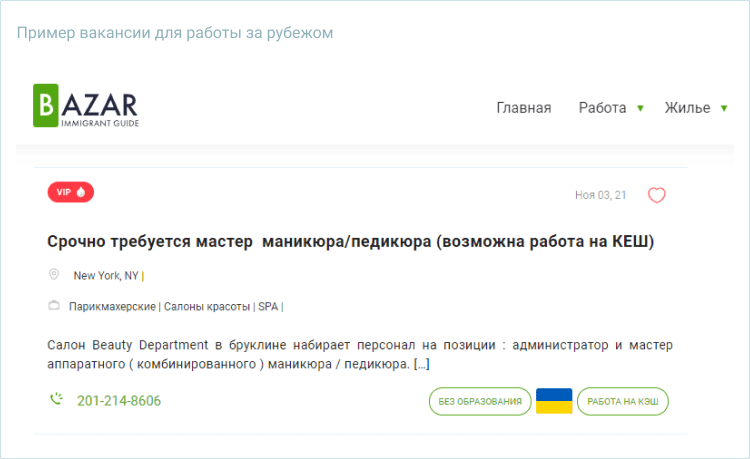Open the Парикмахерские category link

pos(112,306)
